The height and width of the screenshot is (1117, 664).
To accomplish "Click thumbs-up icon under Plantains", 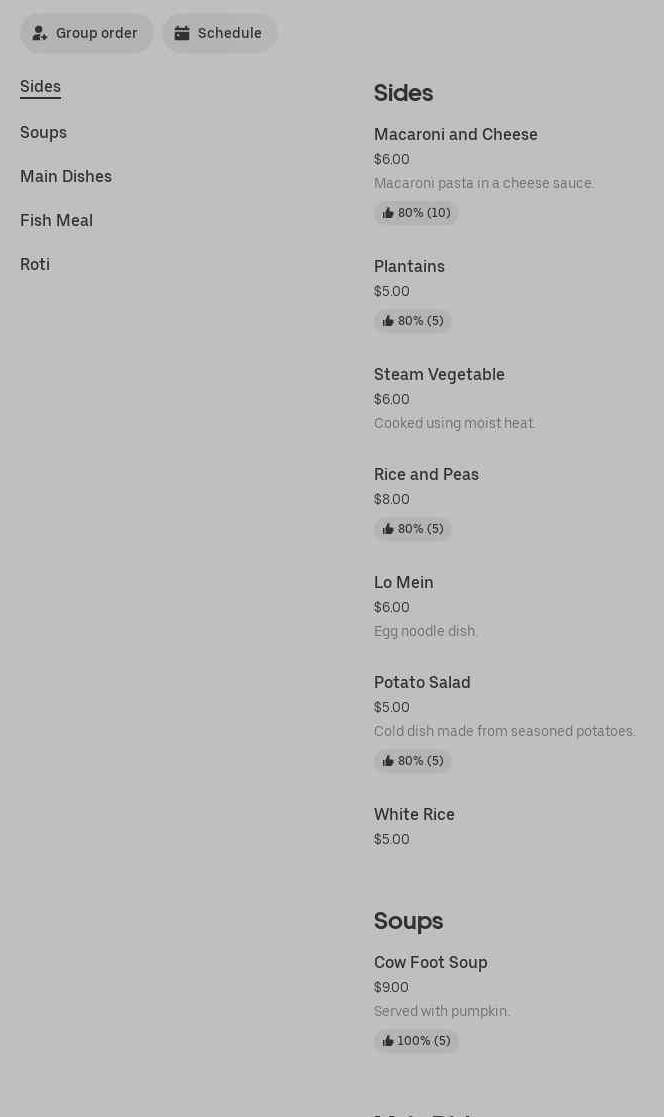I will (x=388, y=321).
